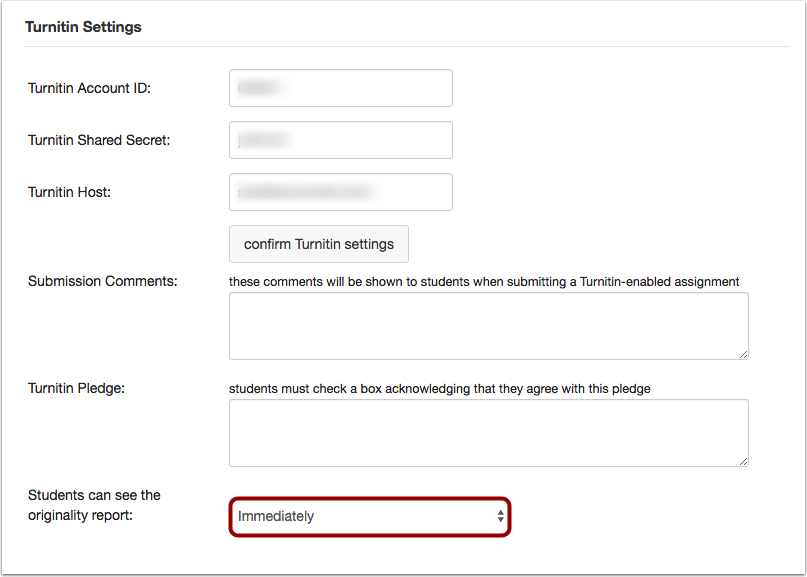Click the Turnitin Settings section header
This screenshot has height=577, width=807.
click(83, 27)
